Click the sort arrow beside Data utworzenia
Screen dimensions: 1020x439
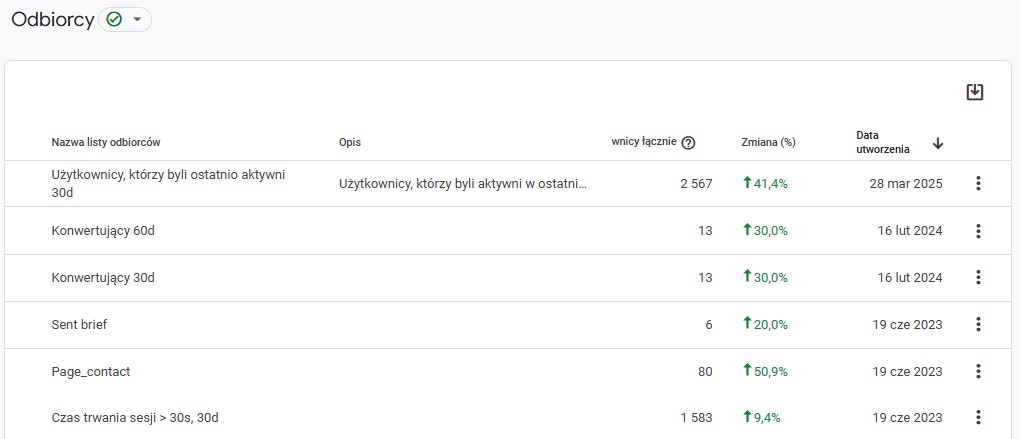[937, 143]
